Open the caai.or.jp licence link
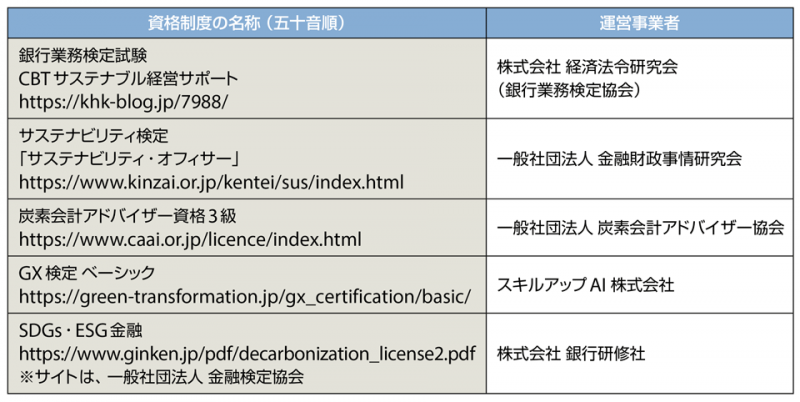The width and height of the screenshot is (800, 402). [x=190, y=239]
